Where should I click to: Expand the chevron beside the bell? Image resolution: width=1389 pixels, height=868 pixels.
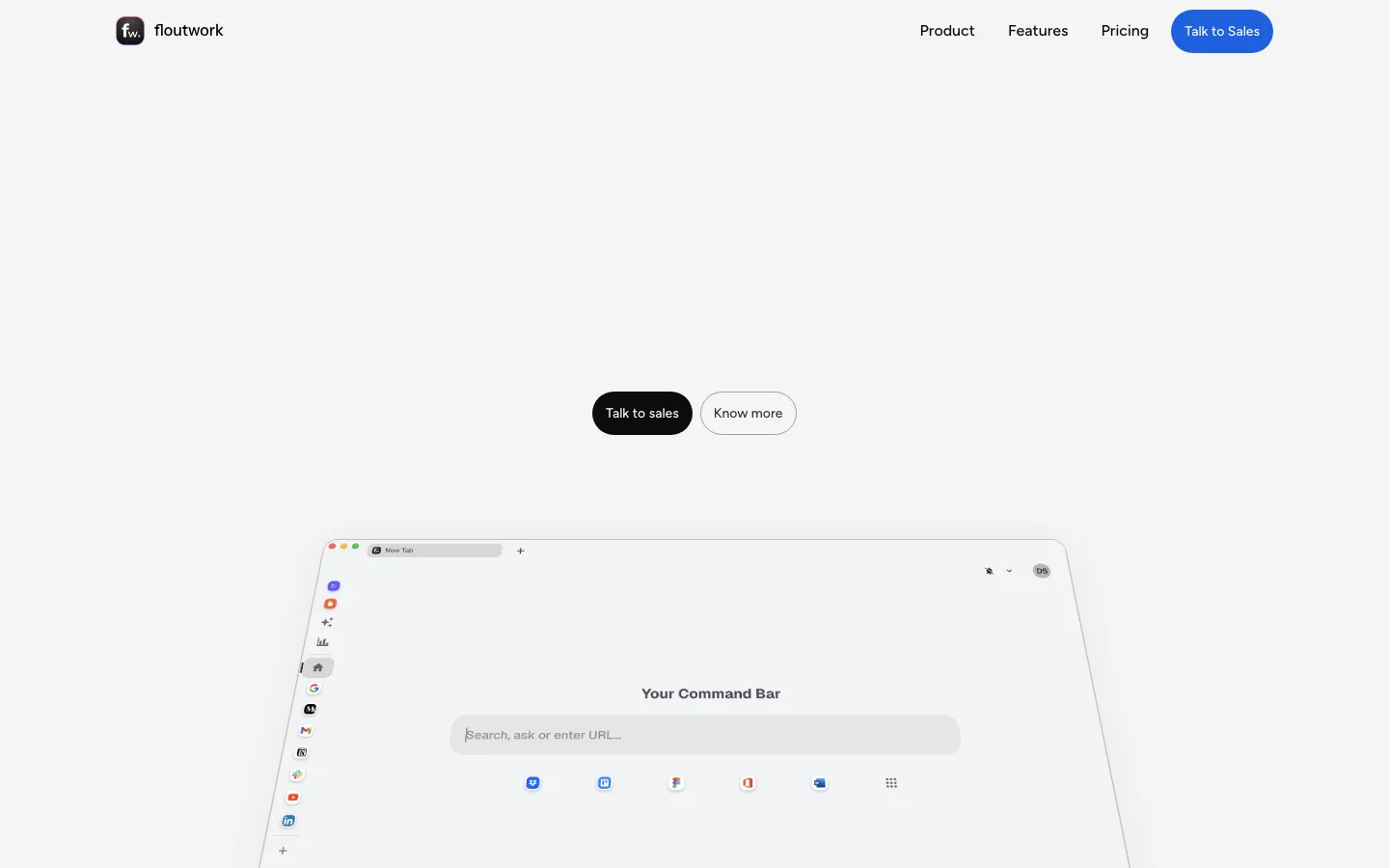(x=1009, y=571)
